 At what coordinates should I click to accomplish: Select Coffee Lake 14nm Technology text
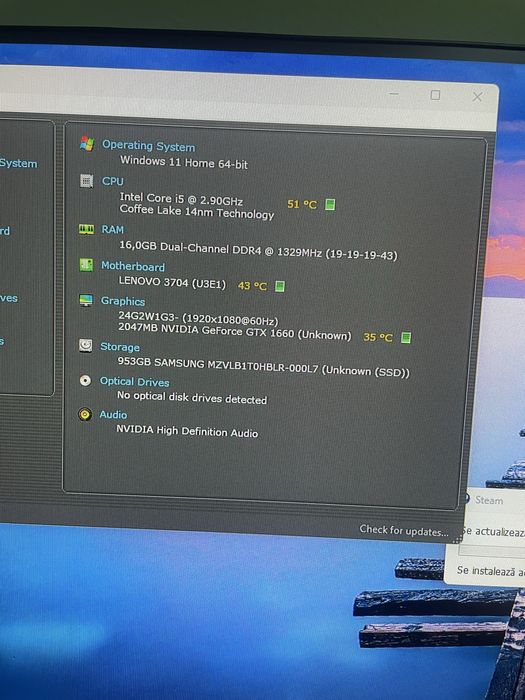tap(196, 212)
